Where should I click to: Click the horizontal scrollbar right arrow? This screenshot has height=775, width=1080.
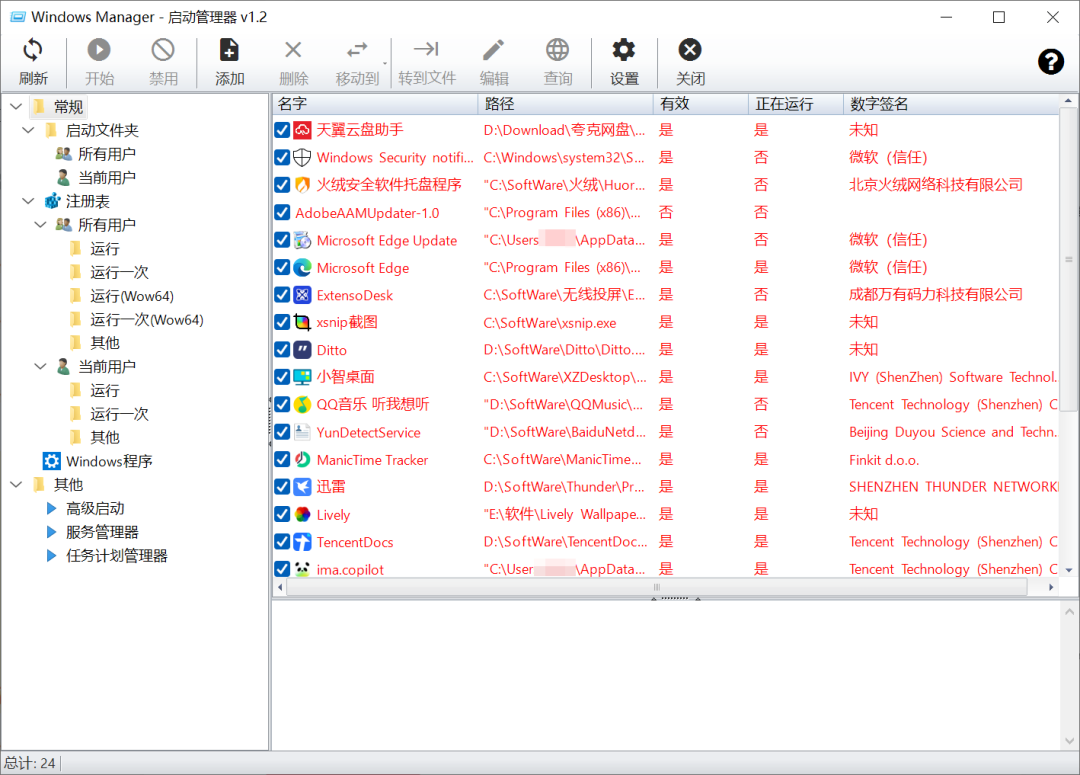point(1051,588)
